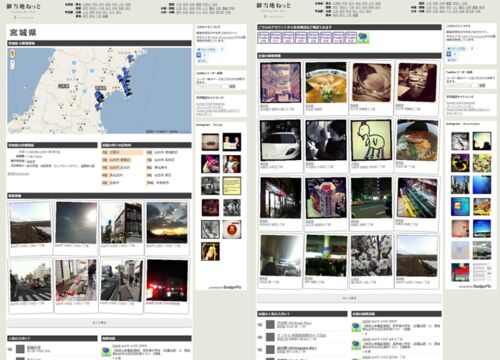Click the southernmost blue marker on the map

click(x=97, y=107)
